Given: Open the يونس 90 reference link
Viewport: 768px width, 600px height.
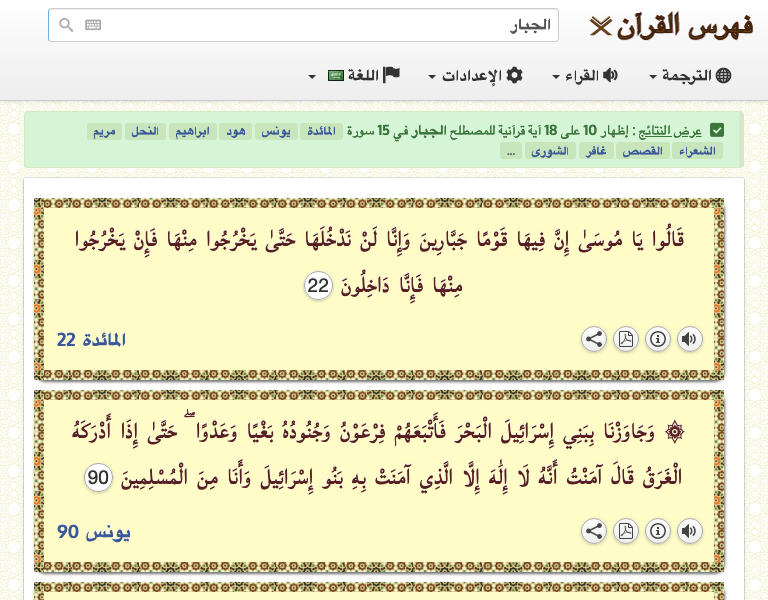Looking at the screenshot, I should point(94,532).
